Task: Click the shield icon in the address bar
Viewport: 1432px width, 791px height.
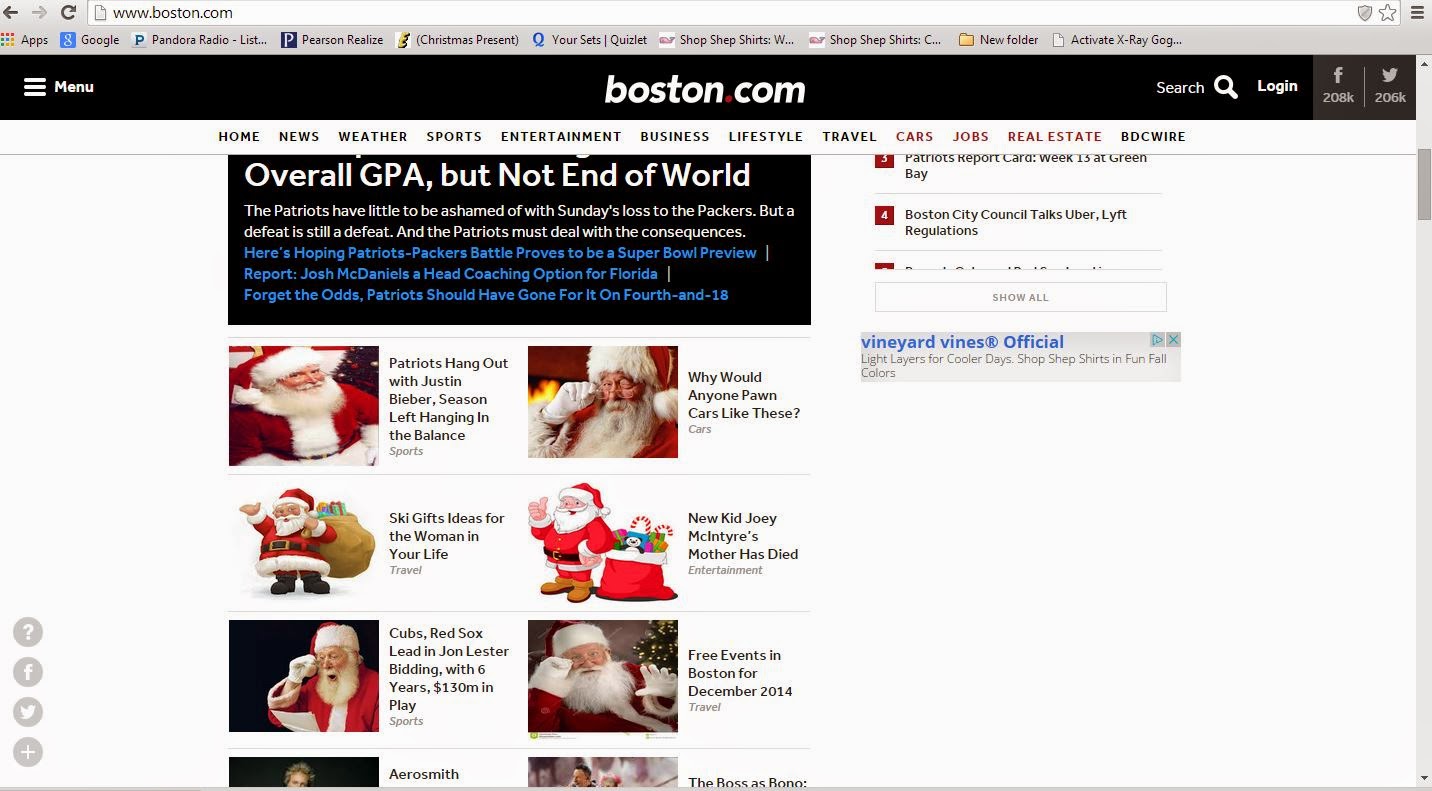Action: tap(1364, 13)
